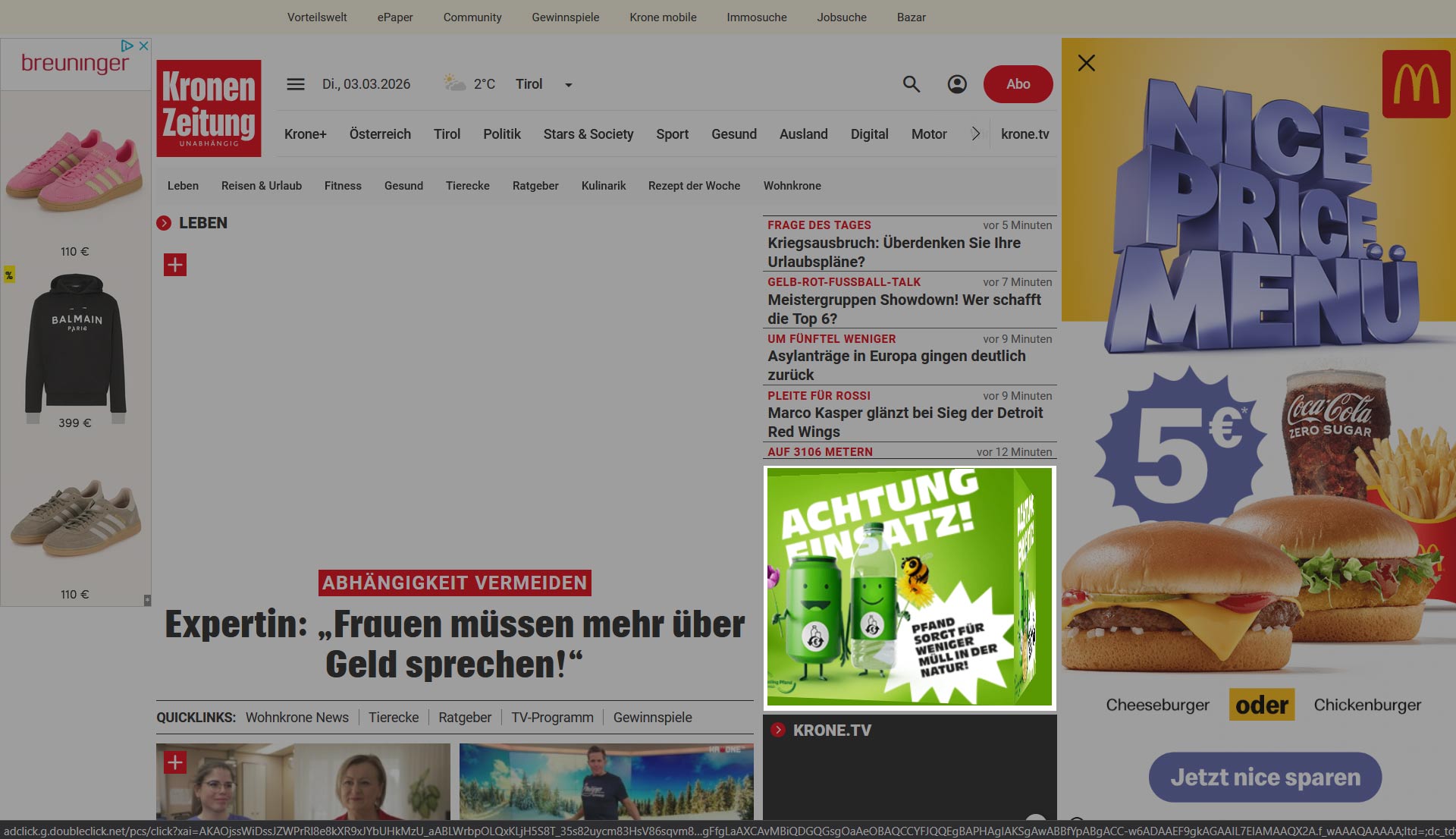
Task: Open the Stars & Society menu item
Action: 588,134
